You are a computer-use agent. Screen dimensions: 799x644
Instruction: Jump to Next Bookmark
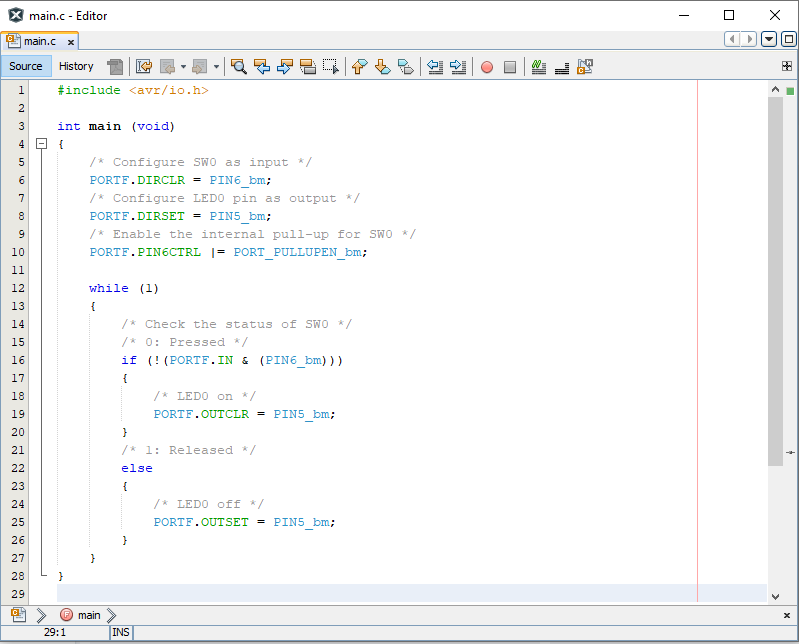coord(382,67)
